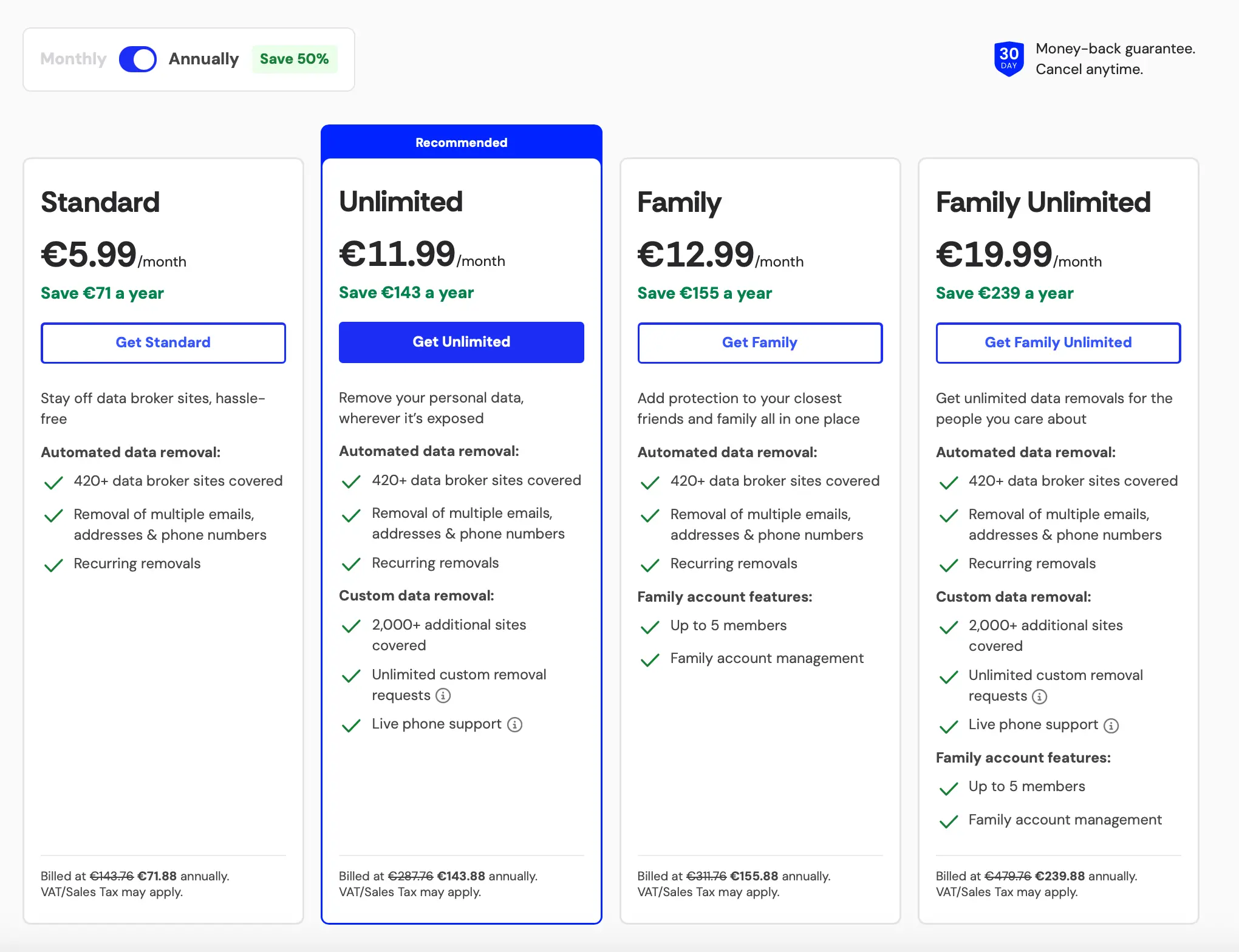This screenshot has width=1239, height=952.
Task: Click the Recommended banner on Unlimited plan
Action: point(461,142)
